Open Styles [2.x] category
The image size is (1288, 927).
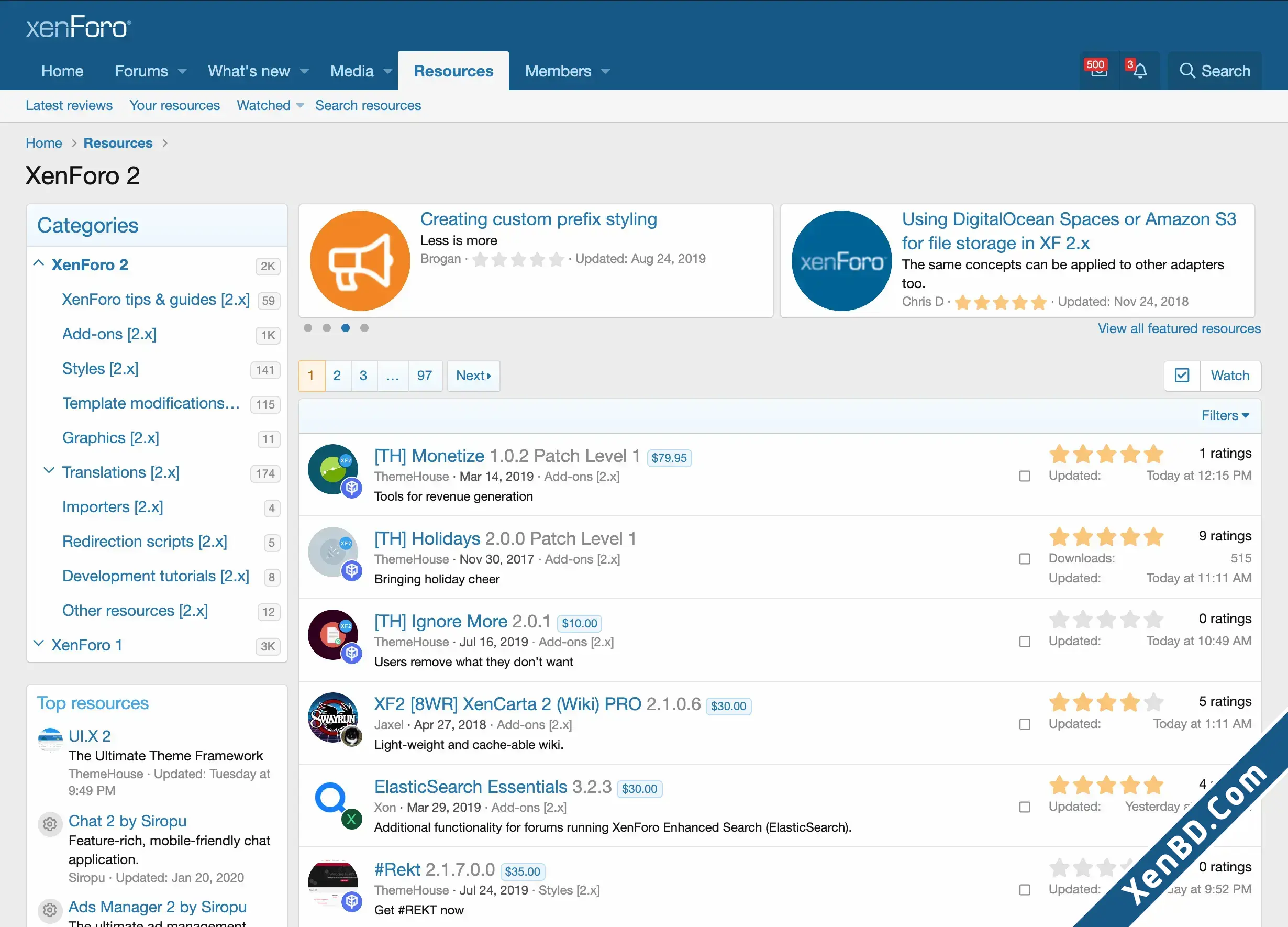[100, 368]
